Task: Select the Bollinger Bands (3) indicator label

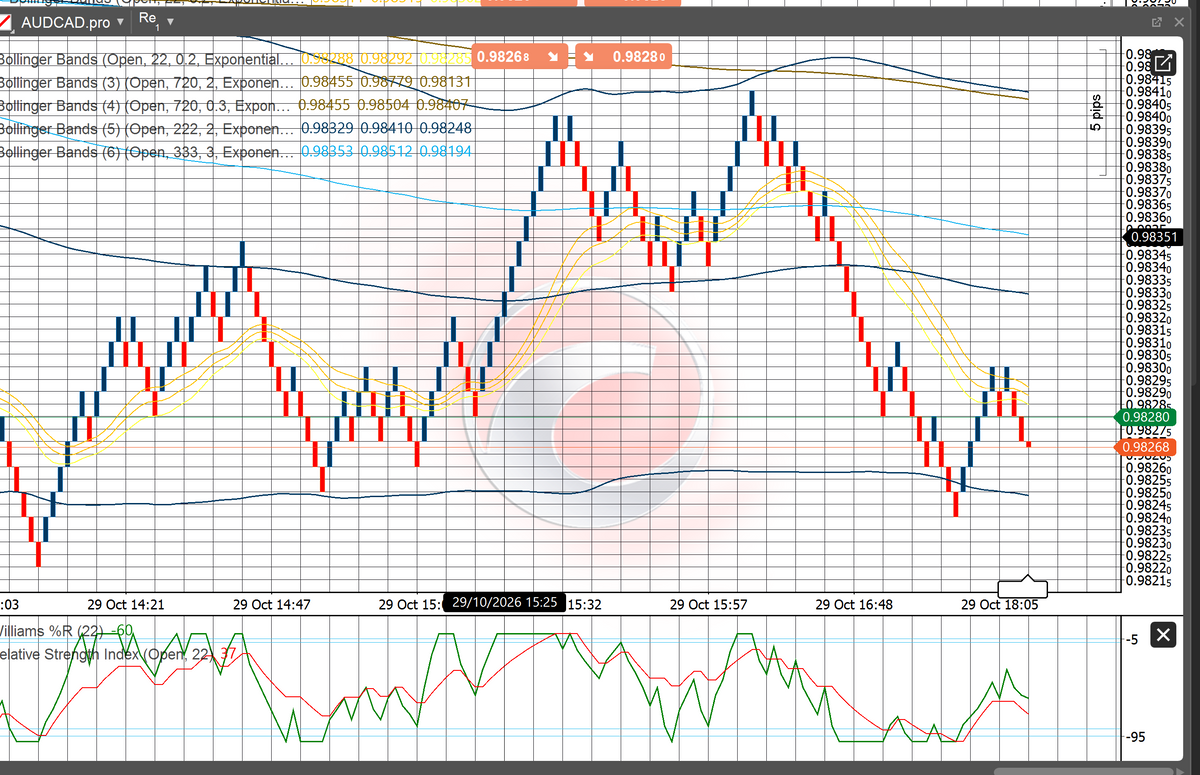Action: coord(147,81)
